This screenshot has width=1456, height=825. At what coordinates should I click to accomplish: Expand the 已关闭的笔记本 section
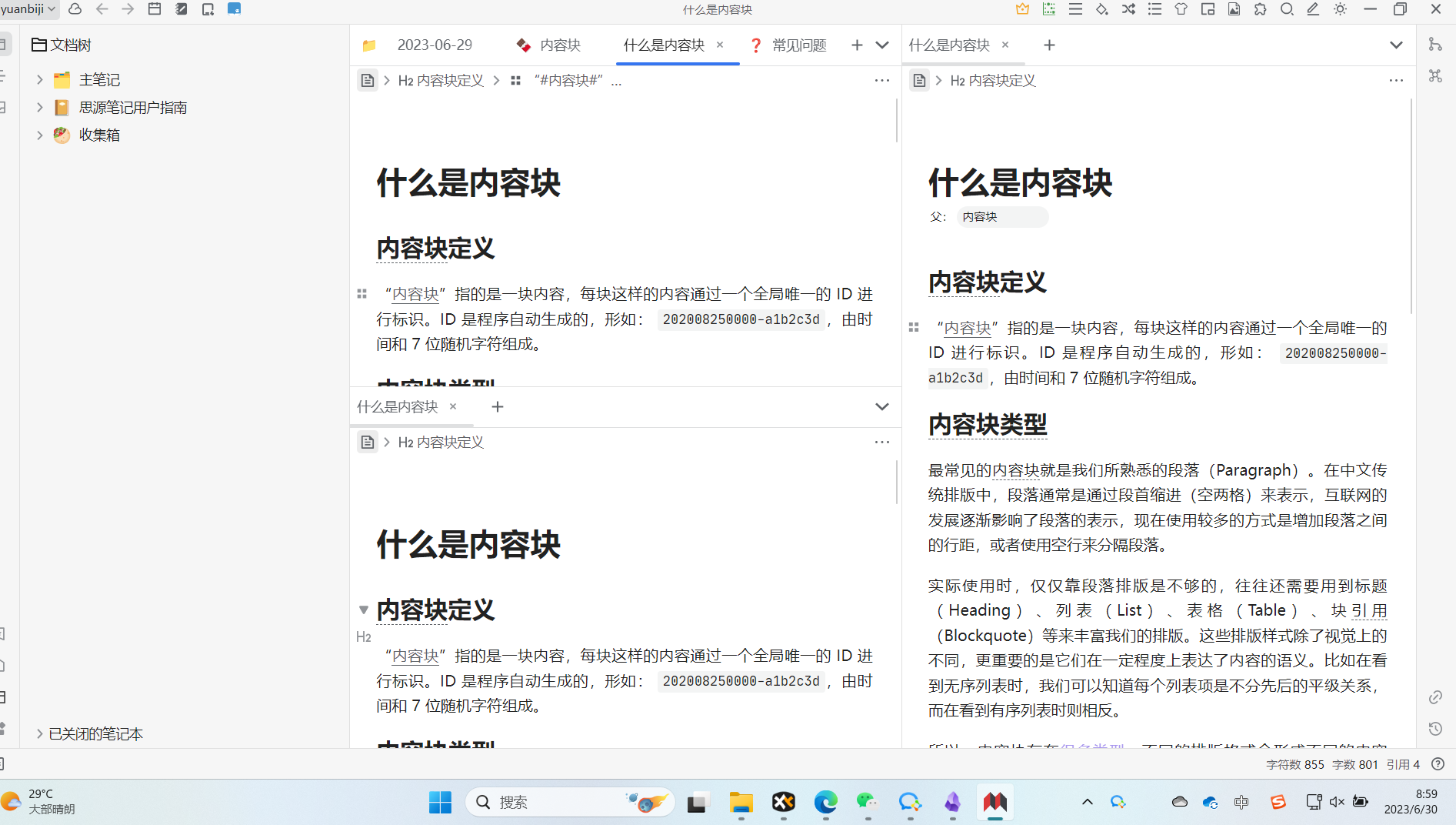pyautogui.click(x=40, y=734)
